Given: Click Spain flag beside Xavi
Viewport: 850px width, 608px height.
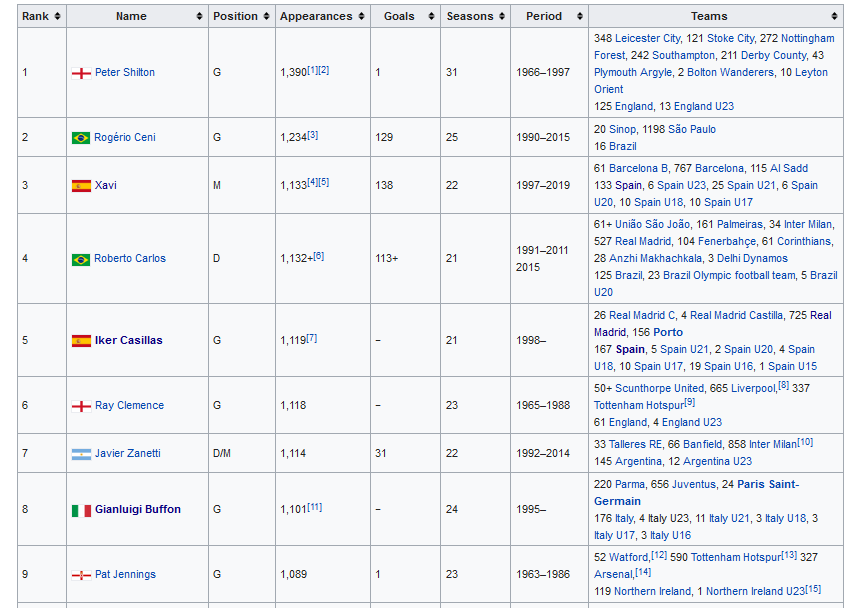Looking at the screenshot, I should [81, 186].
